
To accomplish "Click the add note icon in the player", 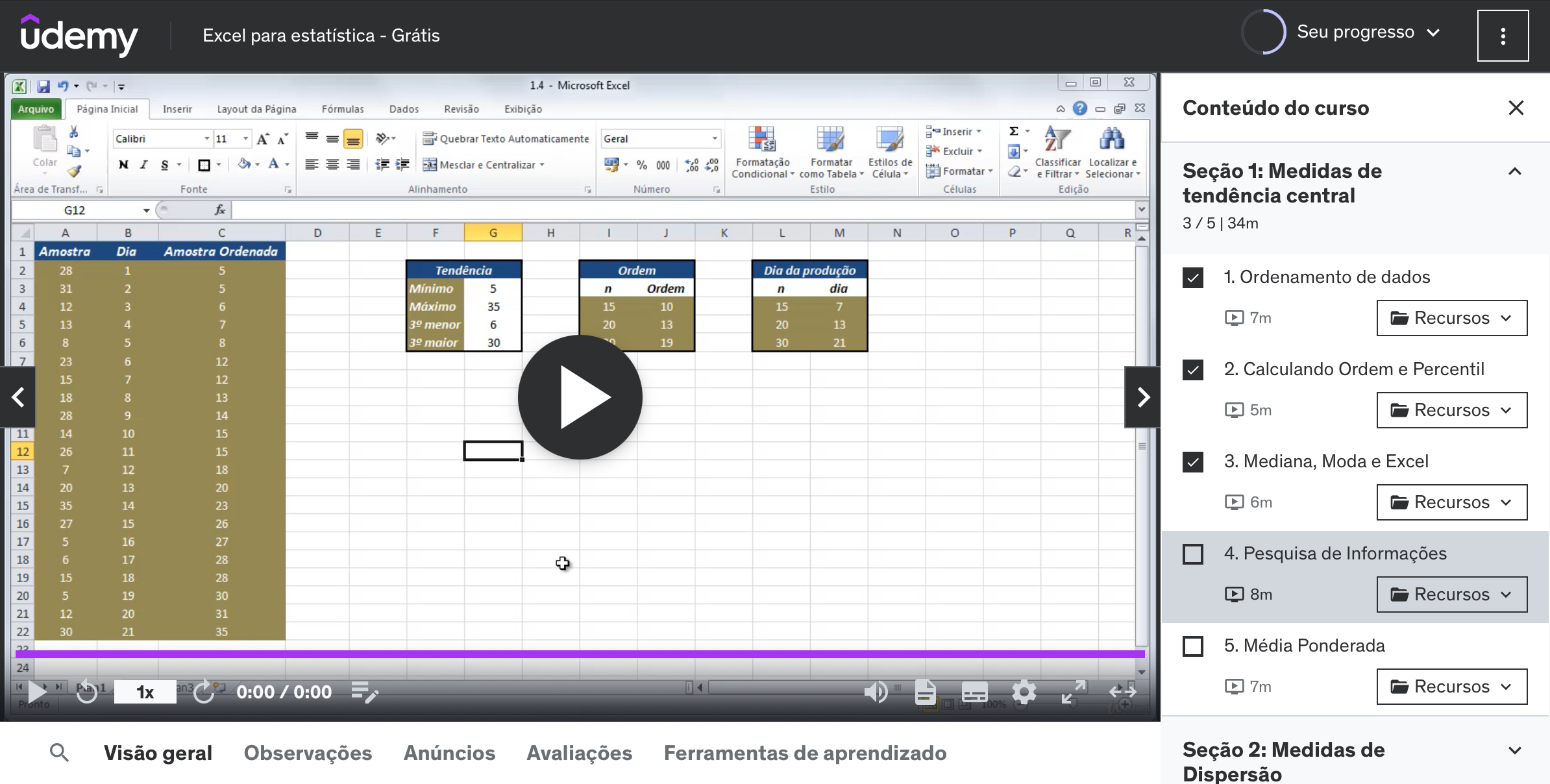I will (x=365, y=692).
